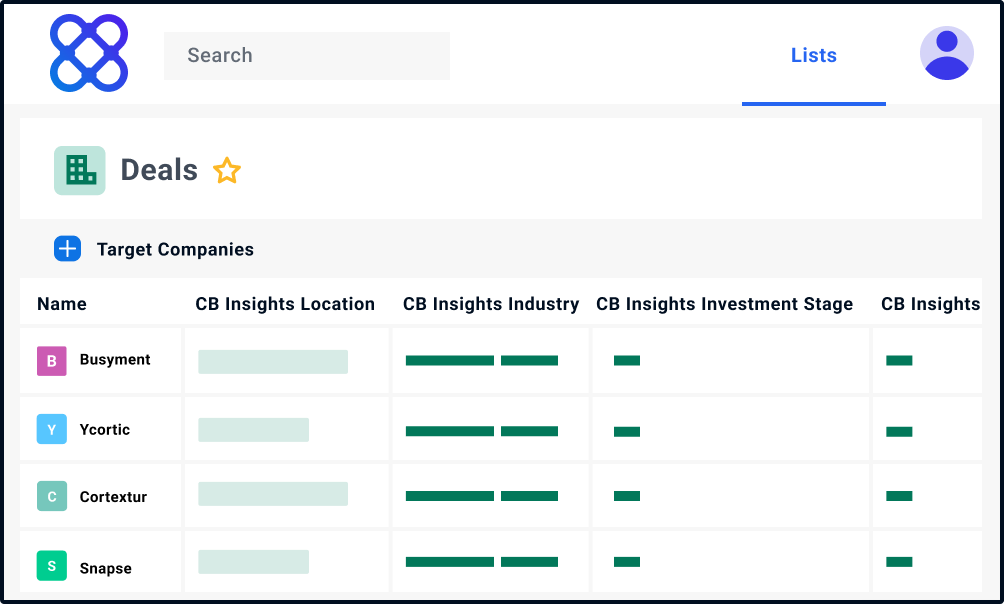Click the green Deals building icon

pyautogui.click(x=80, y=170)
